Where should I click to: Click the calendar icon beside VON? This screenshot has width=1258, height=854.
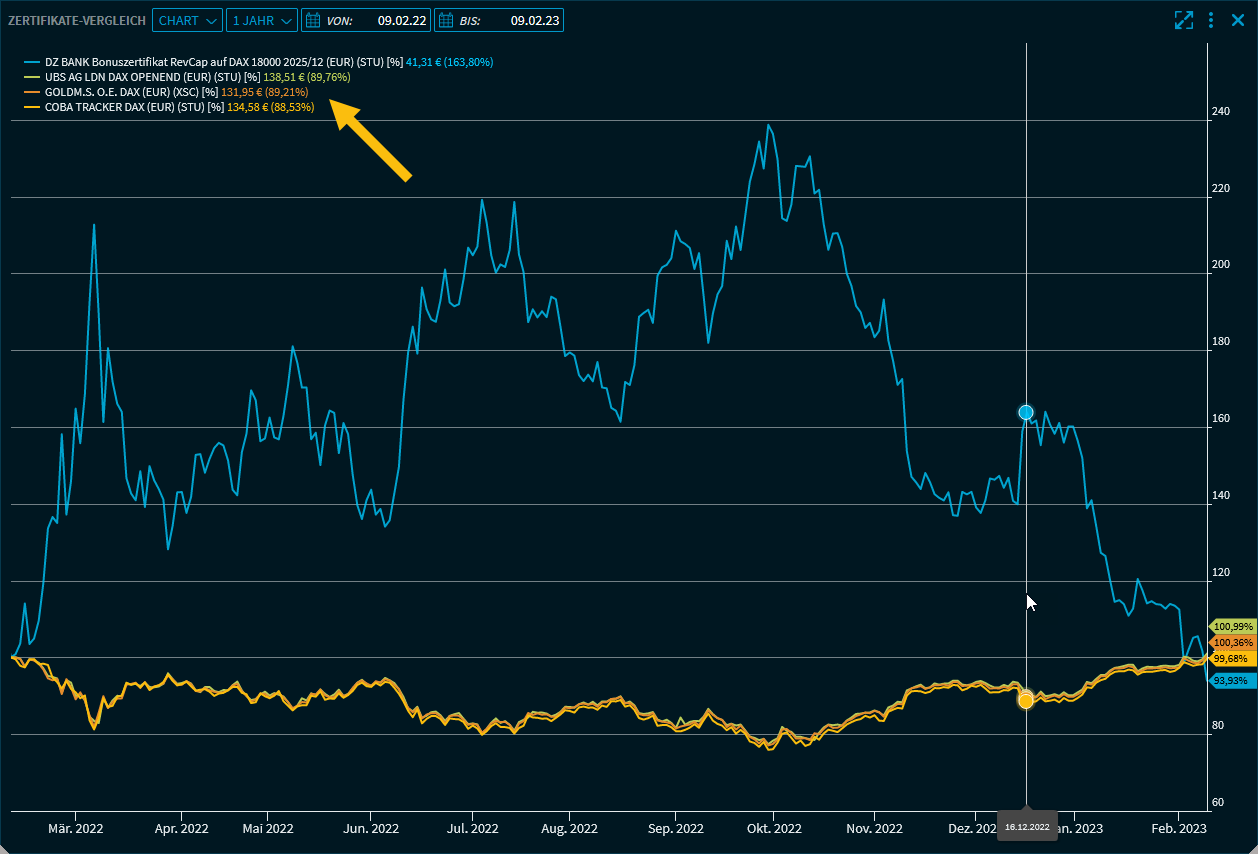[x=313, y=20]
